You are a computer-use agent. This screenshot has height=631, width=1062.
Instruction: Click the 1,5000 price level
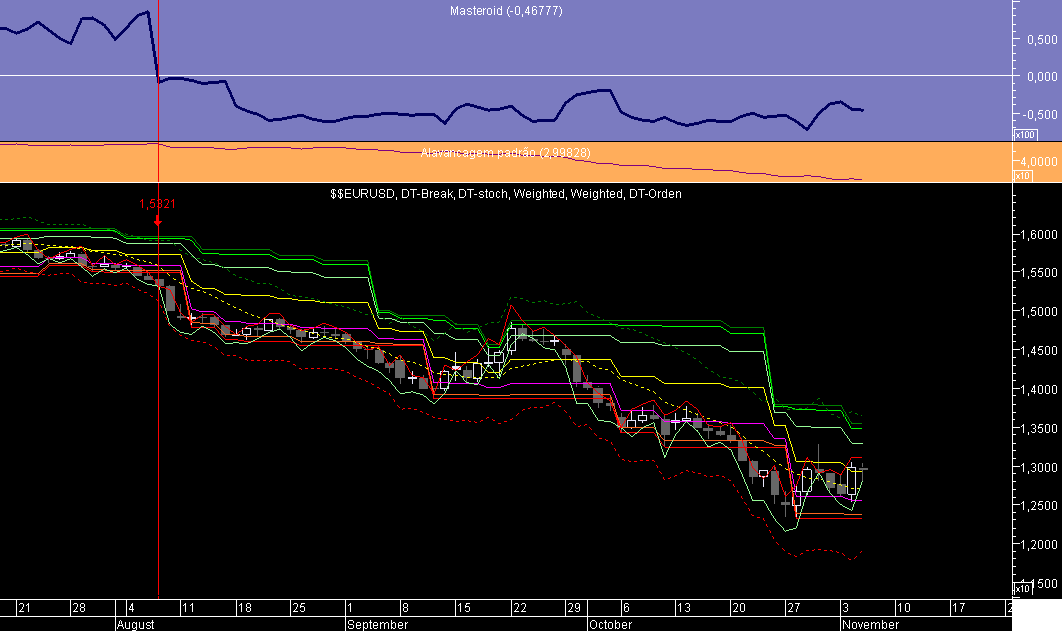point(1040,312)
